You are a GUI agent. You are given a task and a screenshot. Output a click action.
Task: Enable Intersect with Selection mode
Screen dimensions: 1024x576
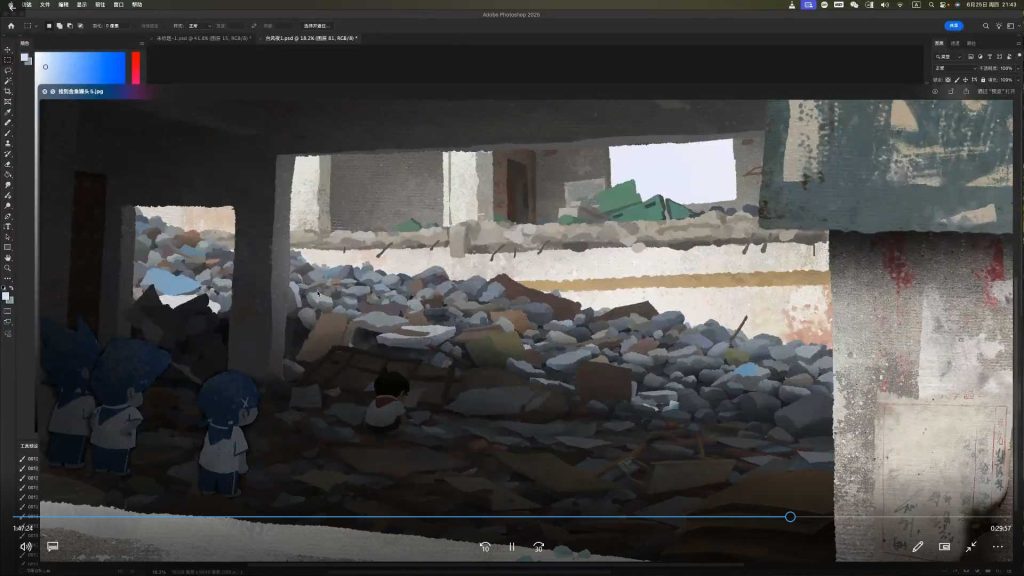(x=80, y=26)
